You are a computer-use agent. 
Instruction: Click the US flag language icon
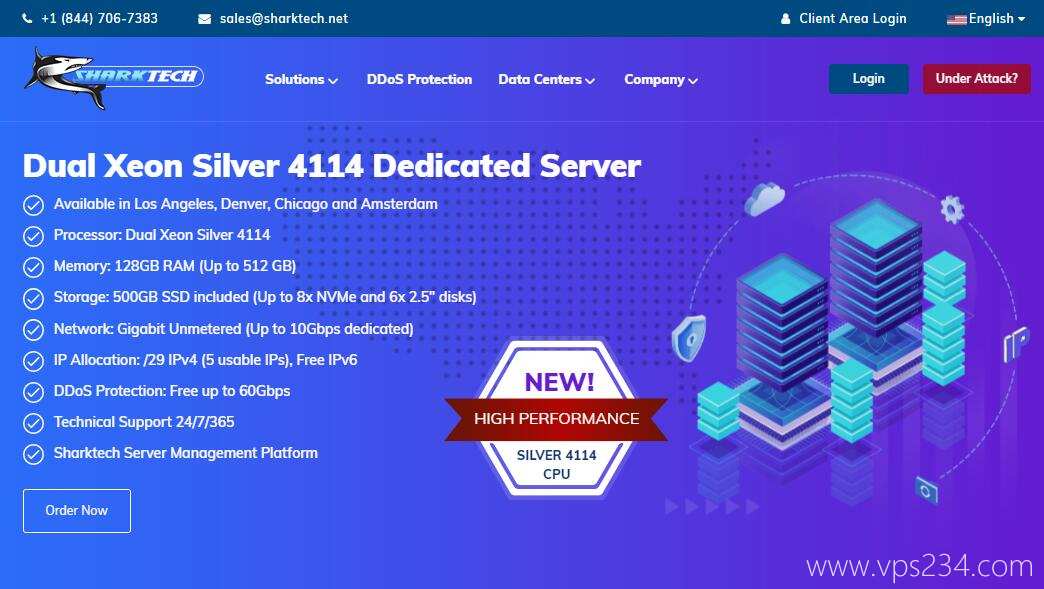(x=957, y=19)
